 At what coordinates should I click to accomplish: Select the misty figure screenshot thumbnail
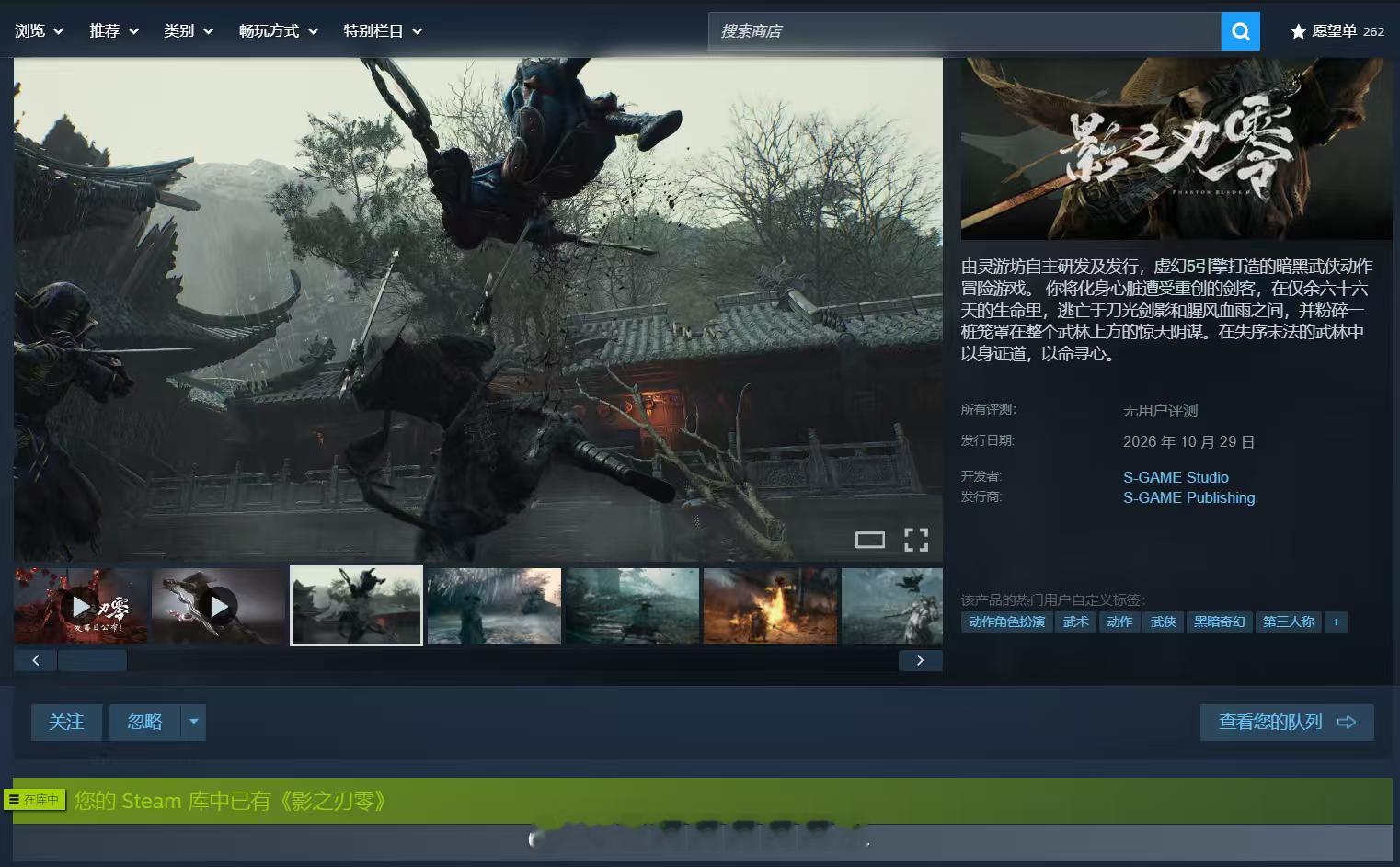(x=494, y=606)
